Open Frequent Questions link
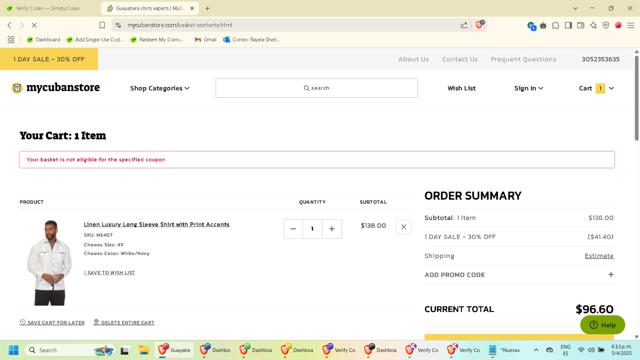 pyautogui.click(x=523, y=59)
